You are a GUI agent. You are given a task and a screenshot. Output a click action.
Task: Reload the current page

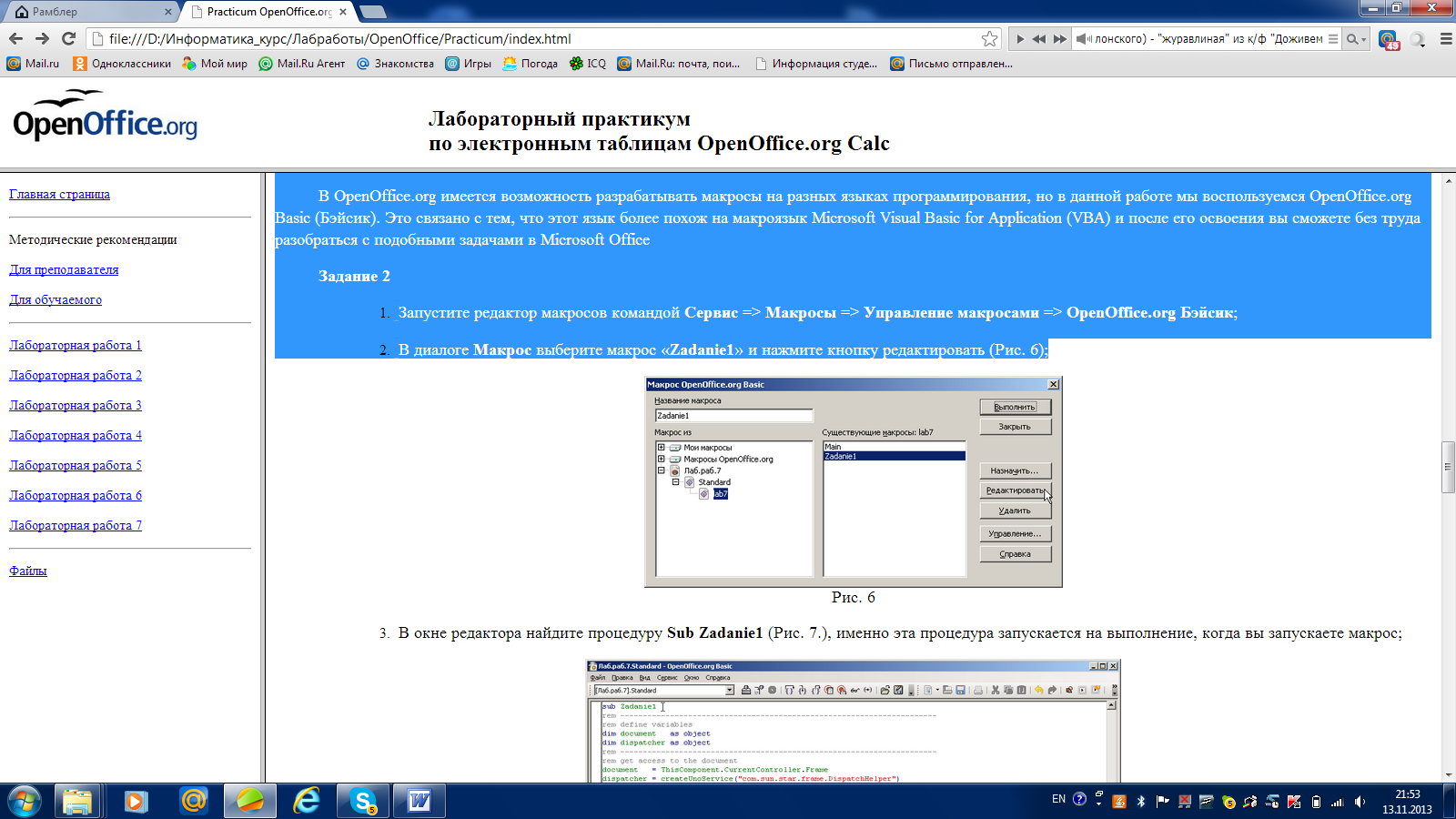tap(68, 38)
